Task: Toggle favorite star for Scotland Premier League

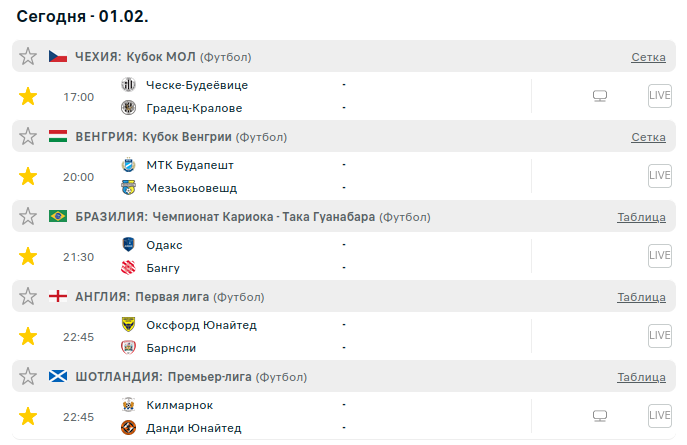Action: click(x=28, y=377)
